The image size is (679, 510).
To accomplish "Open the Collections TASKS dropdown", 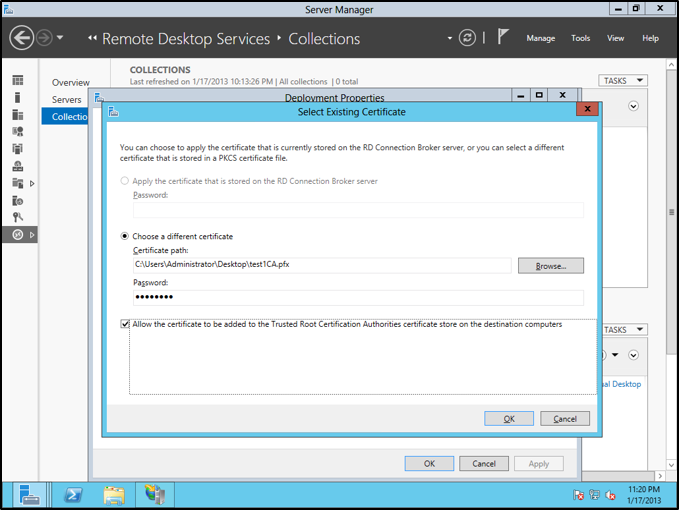I will pos(622,80).
